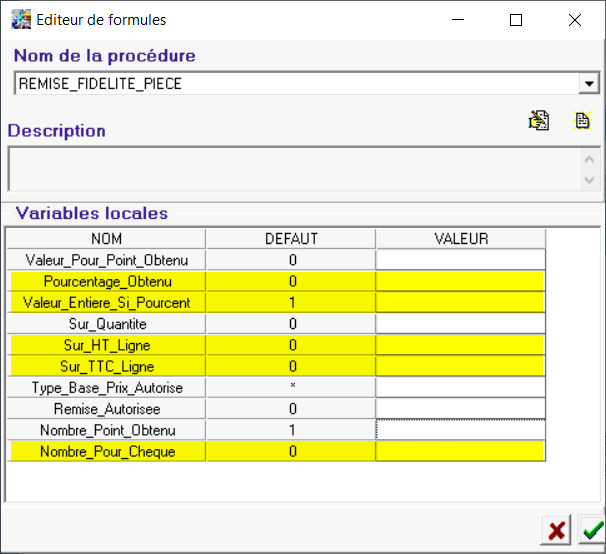
Task: Select the VALEUR cell for Valeur_Pour_Point_Obtenu
Action: [x=461, y=260]
